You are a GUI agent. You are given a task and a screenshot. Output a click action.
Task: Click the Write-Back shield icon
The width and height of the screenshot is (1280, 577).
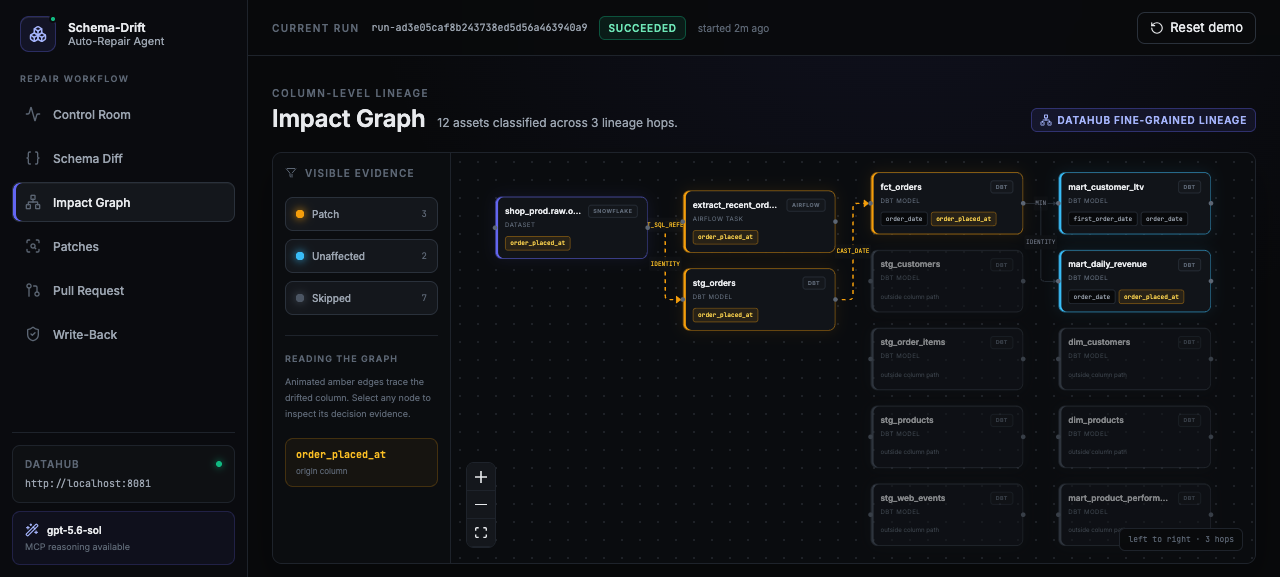click(33, 334)
